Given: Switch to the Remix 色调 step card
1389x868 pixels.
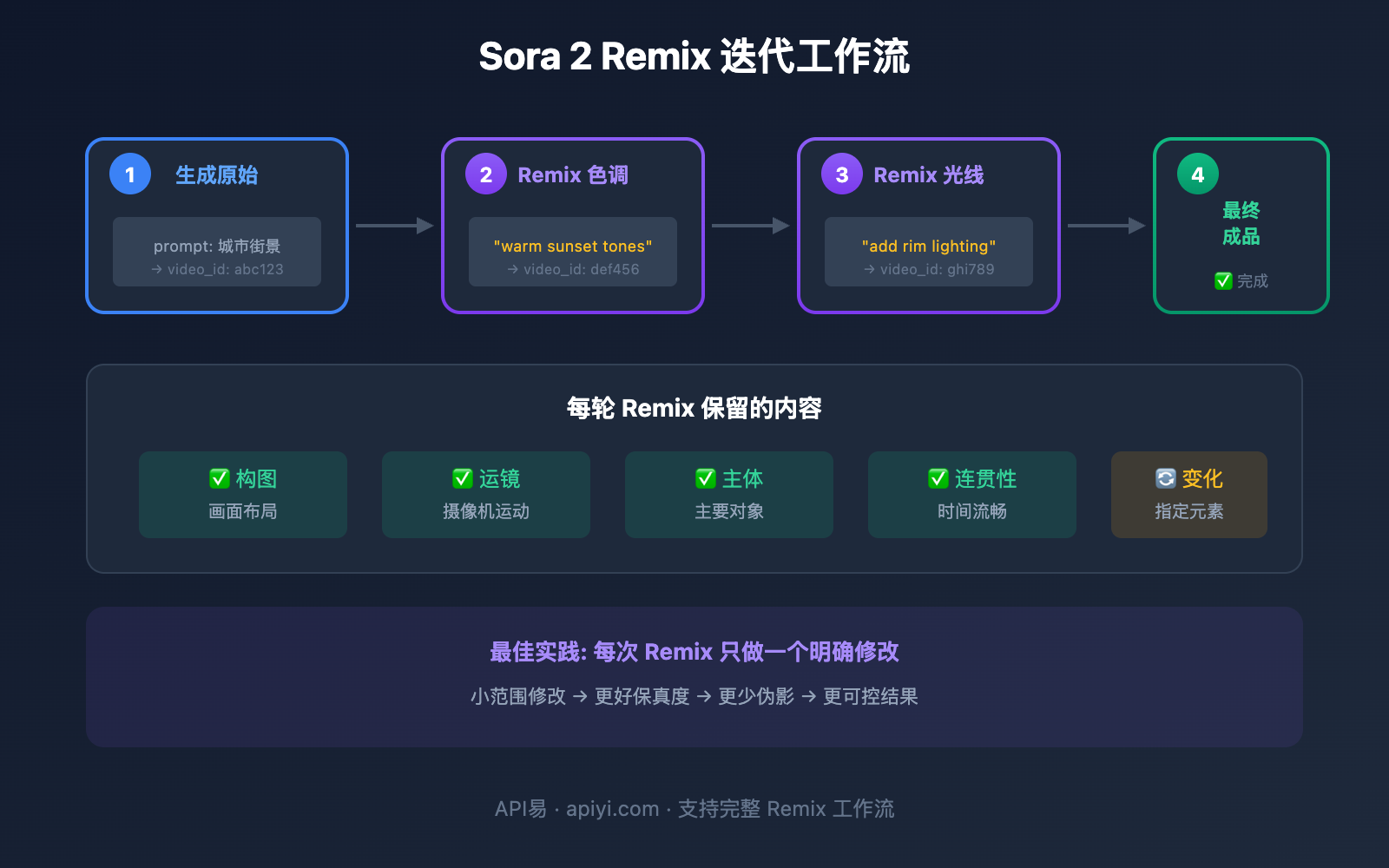Looking at the screenshot, I should (572, 225).
